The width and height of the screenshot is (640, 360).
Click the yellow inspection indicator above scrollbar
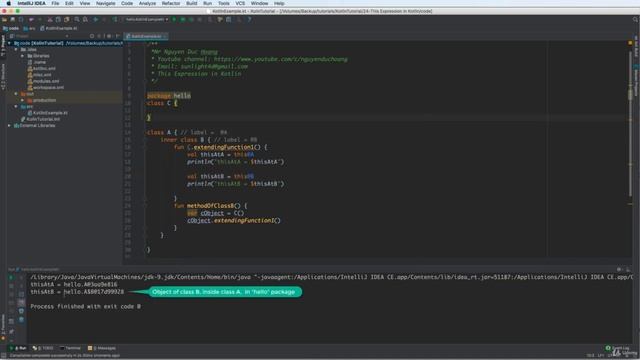pos(630,43)
